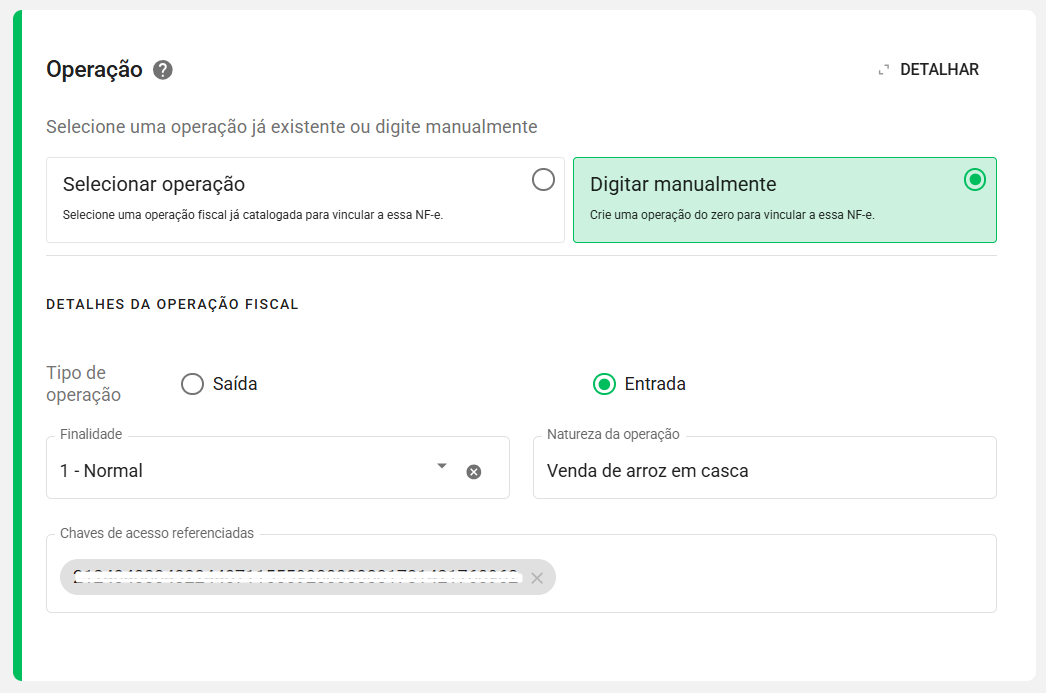The width and height of the screenshot is (1046, 693).
Task: Click the 'Operação' section heading
Action: (x=95, y=70)
